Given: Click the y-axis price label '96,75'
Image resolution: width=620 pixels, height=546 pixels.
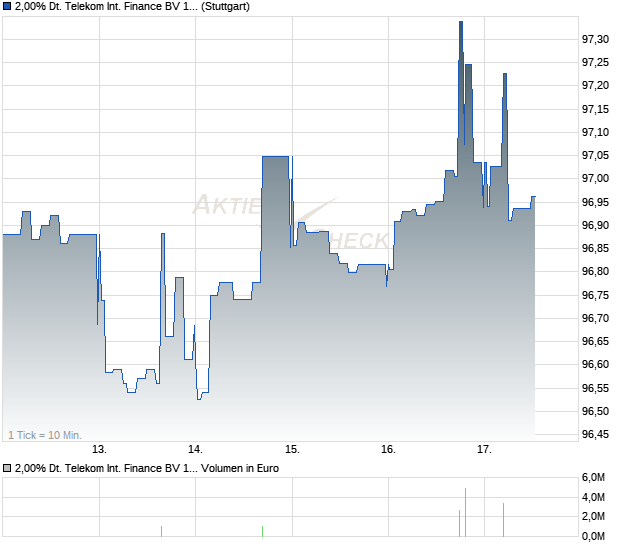Looking at the screenshot, I should [595, 295].
